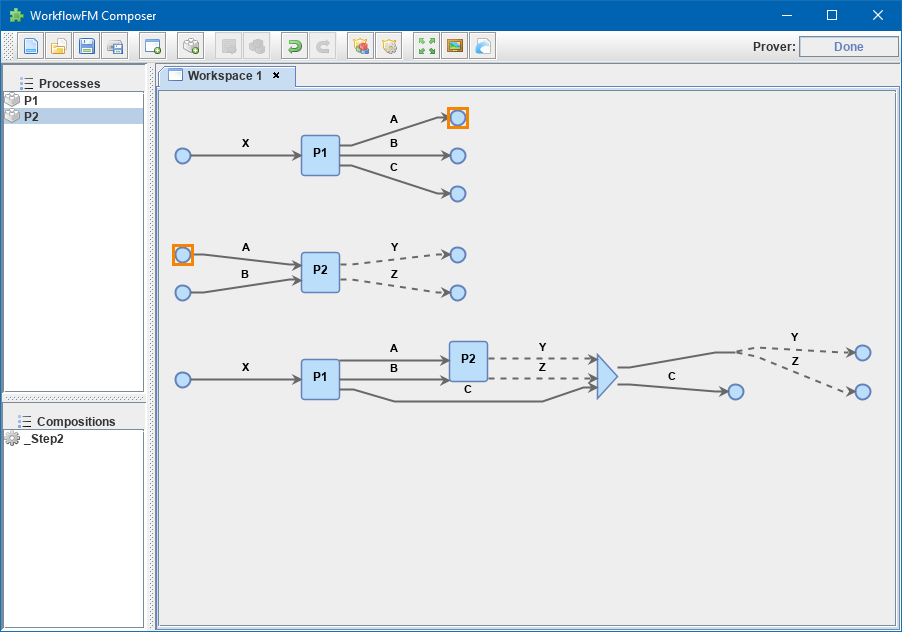The height and width of the screenshot is (633, 903).
Task: Expand layout using the green arrows icon
Action: coord(425,46)
